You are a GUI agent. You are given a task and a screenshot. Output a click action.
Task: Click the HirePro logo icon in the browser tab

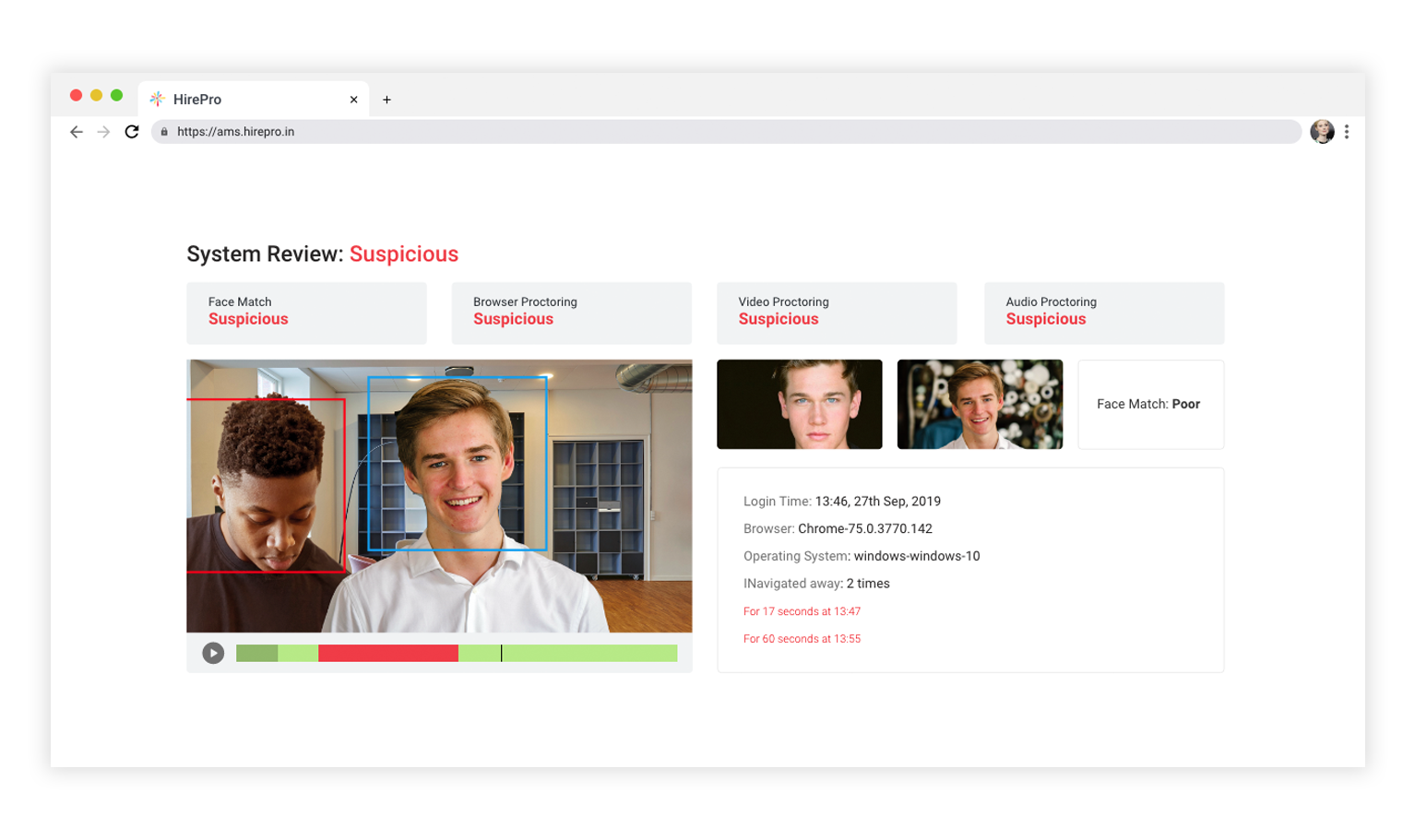coord(158,99)
